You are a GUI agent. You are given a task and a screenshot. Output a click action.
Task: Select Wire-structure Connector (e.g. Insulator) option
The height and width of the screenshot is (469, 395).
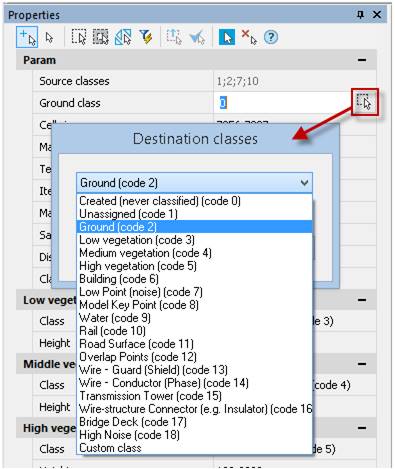(x=194, y=409)
